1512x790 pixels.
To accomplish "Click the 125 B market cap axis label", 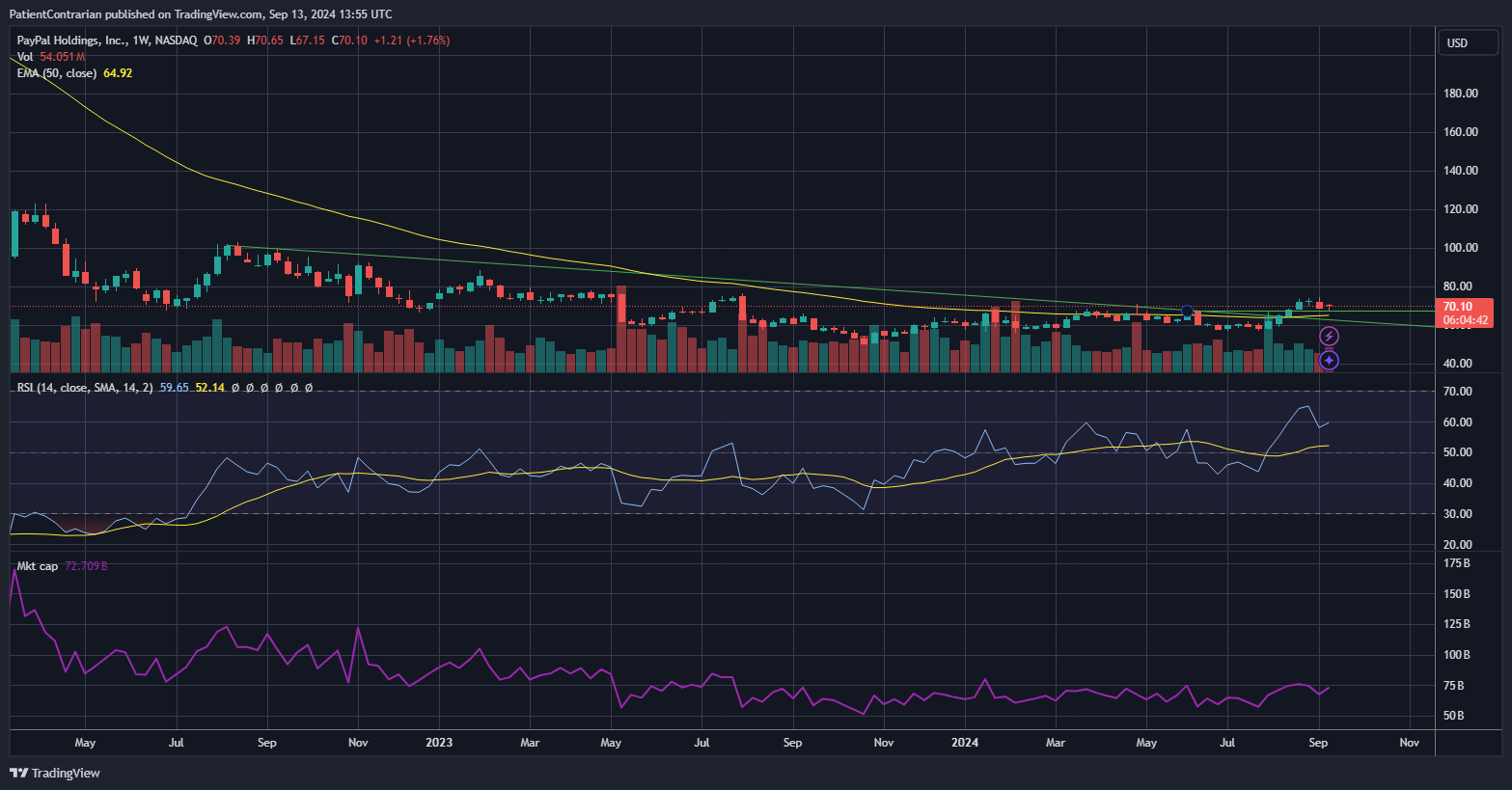I will pos(1457,624).
